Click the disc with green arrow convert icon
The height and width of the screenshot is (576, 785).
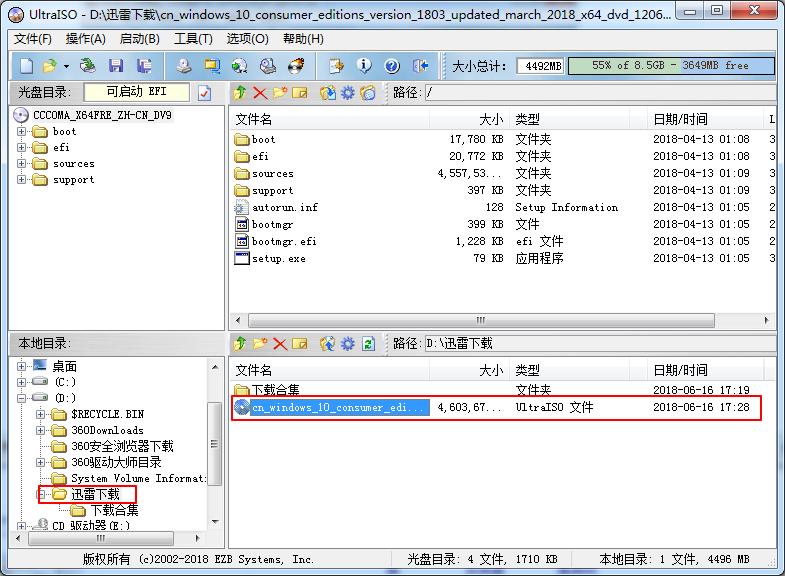click(240, 66)
